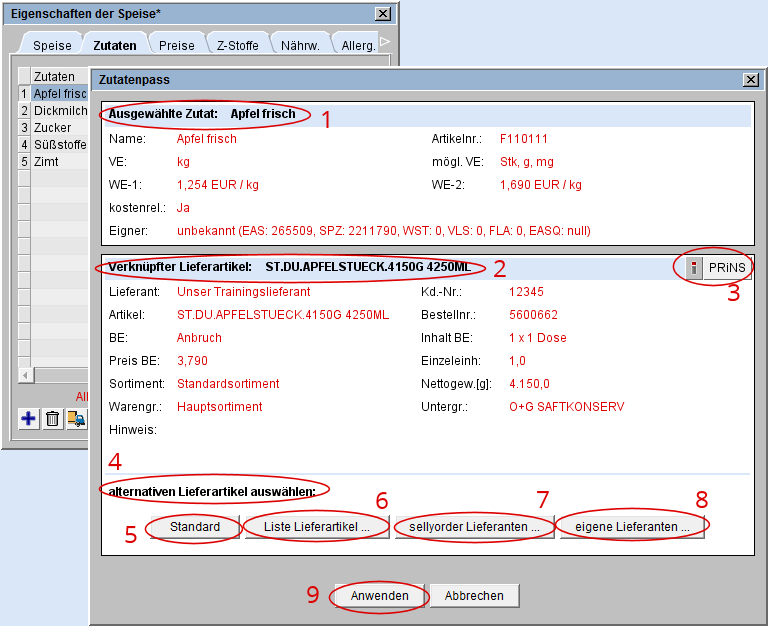Open the Allerg. tab

tap(358, 46)
